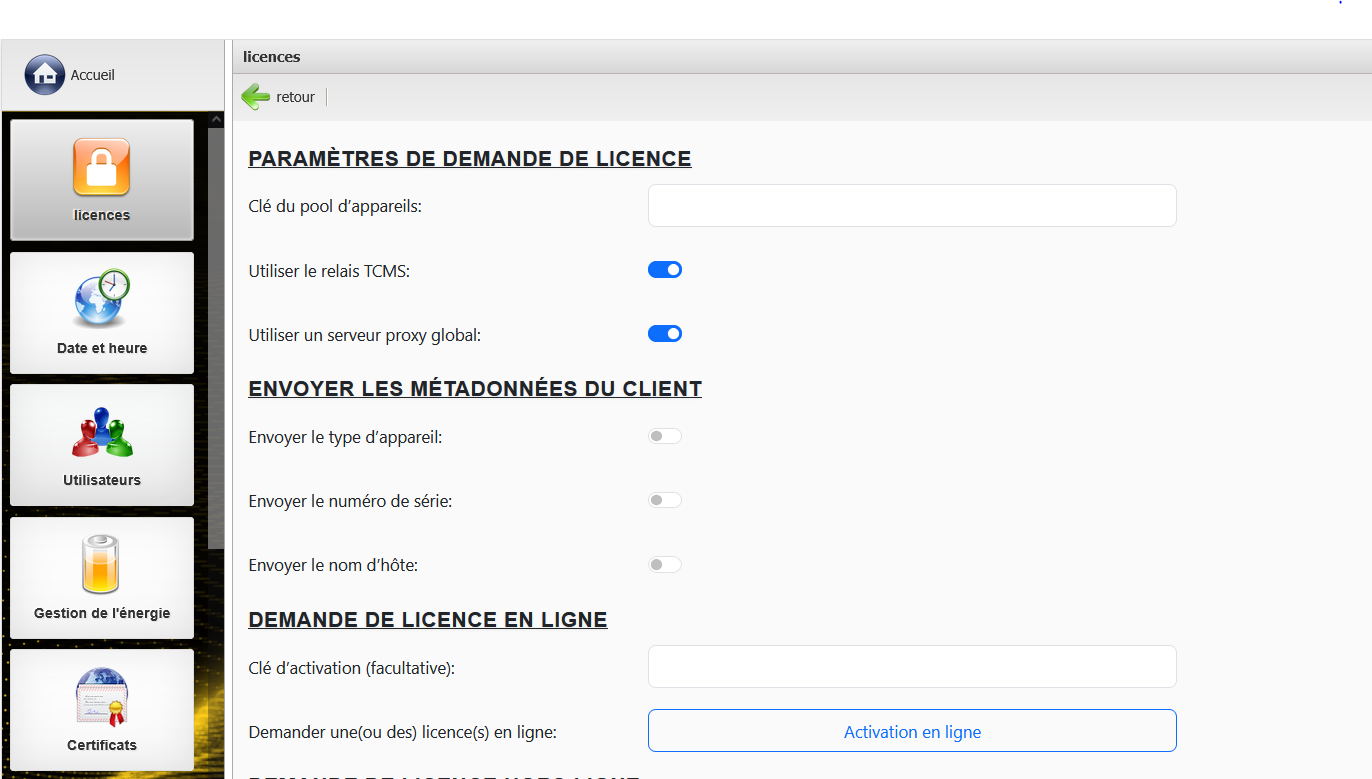Select the Accueil label in header

[x=92, y=75]
